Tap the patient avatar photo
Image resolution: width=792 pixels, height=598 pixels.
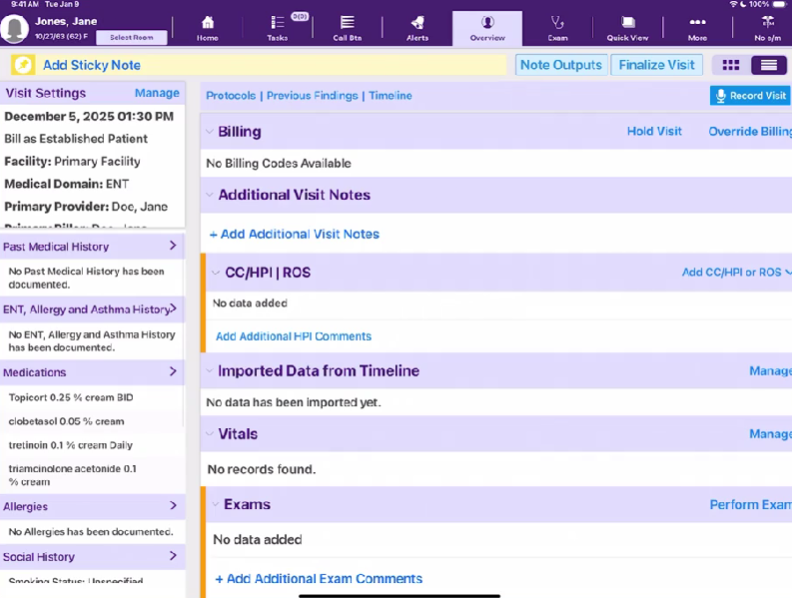[x=14, y=28]
